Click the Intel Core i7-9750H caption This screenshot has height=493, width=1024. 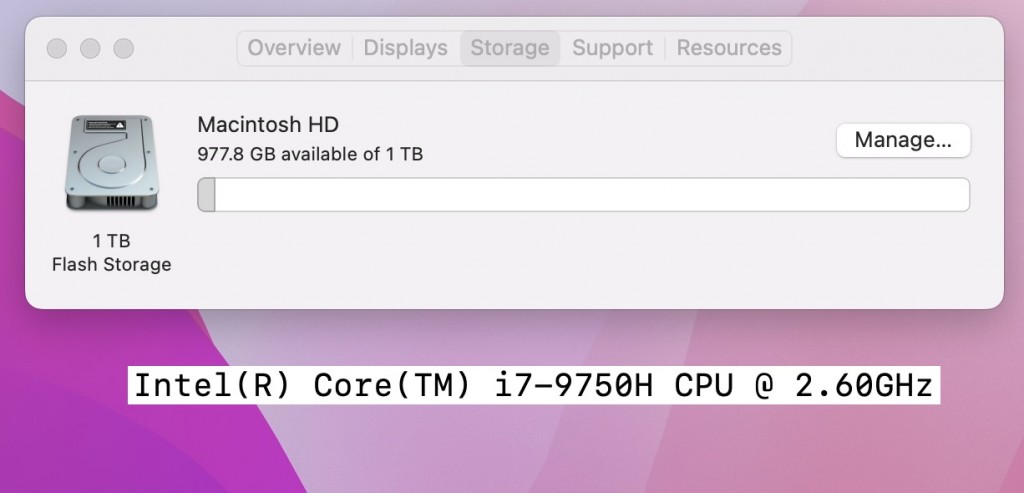point(534,385)
